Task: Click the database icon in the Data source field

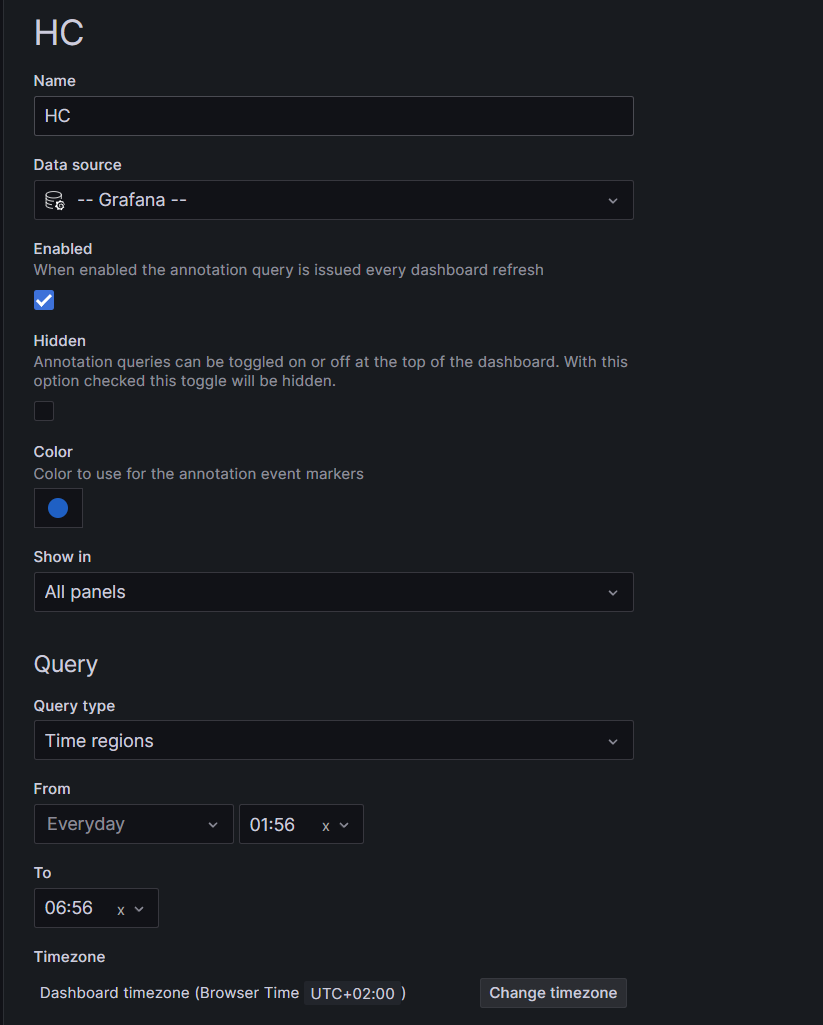Action: pyautogui.click(x=54, y=199)
